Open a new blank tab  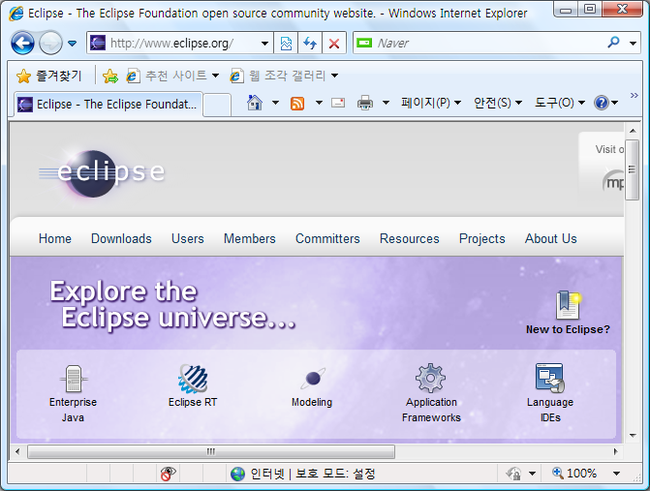(x=217, y=105)
